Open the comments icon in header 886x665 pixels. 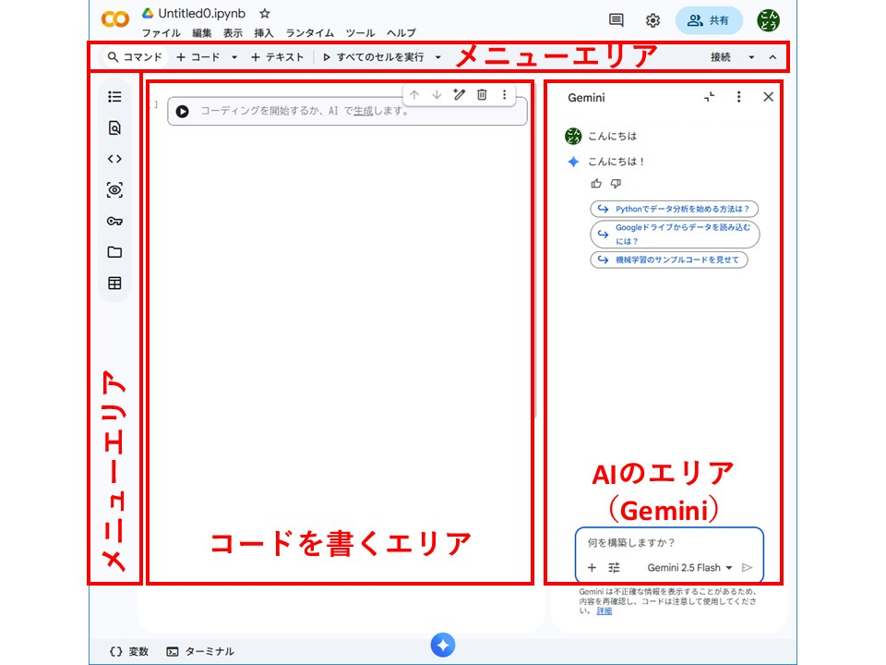tap(616, 21)
